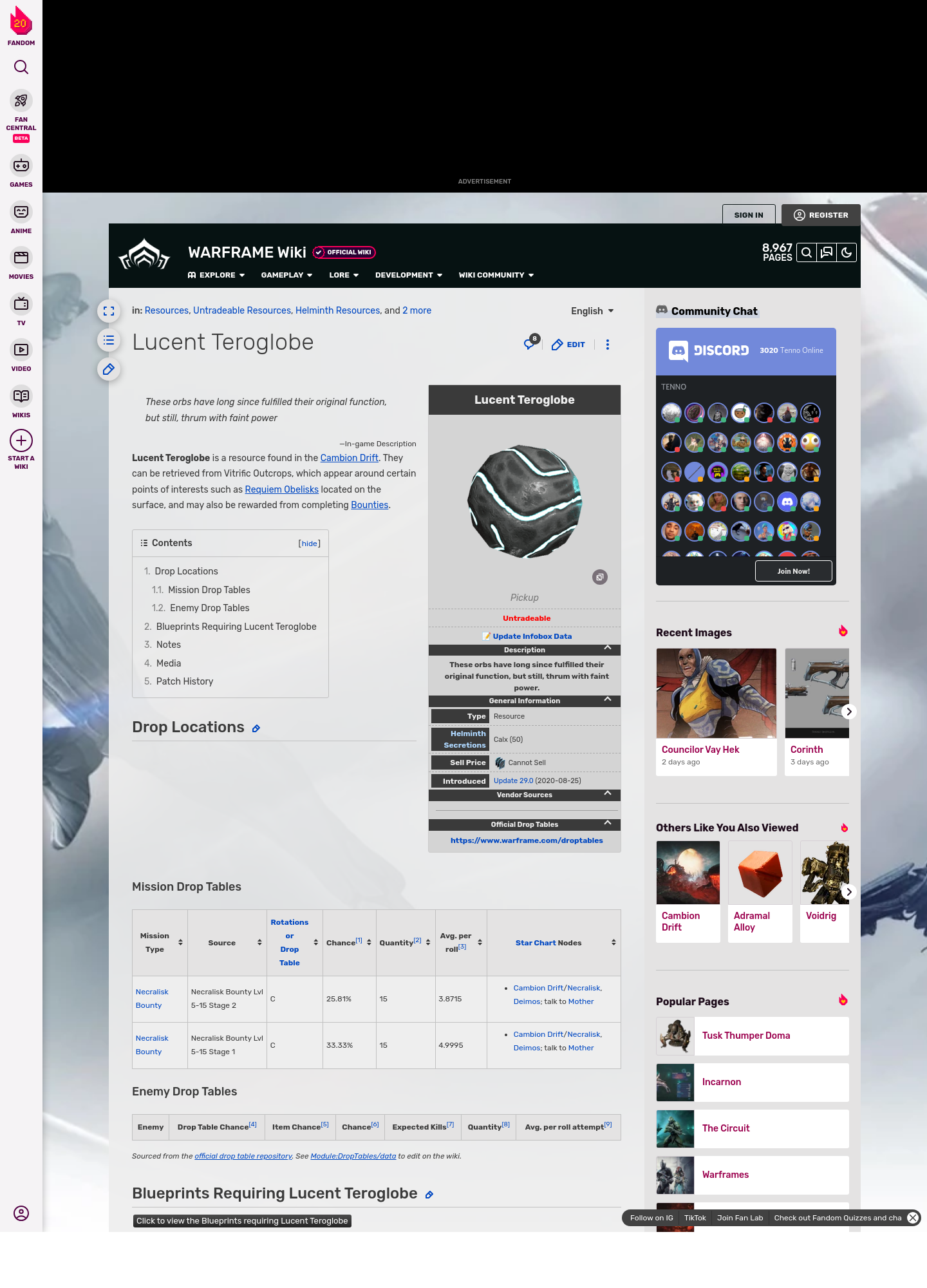Edit the Drop Locations section pencil
This screenshot has height=1288, width=927.
coord(256,728)
